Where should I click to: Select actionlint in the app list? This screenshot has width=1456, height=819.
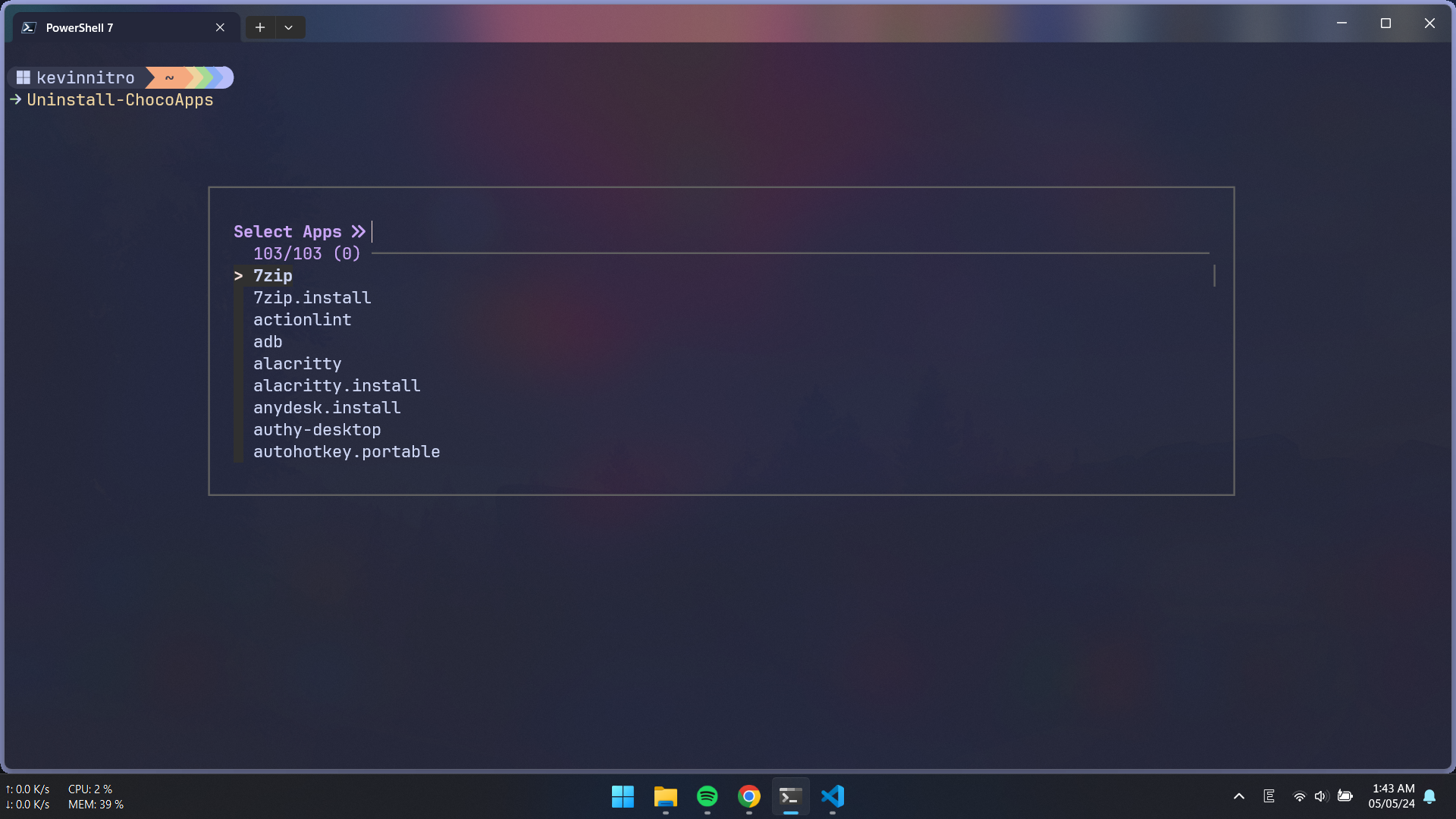[x=303, y=320]
